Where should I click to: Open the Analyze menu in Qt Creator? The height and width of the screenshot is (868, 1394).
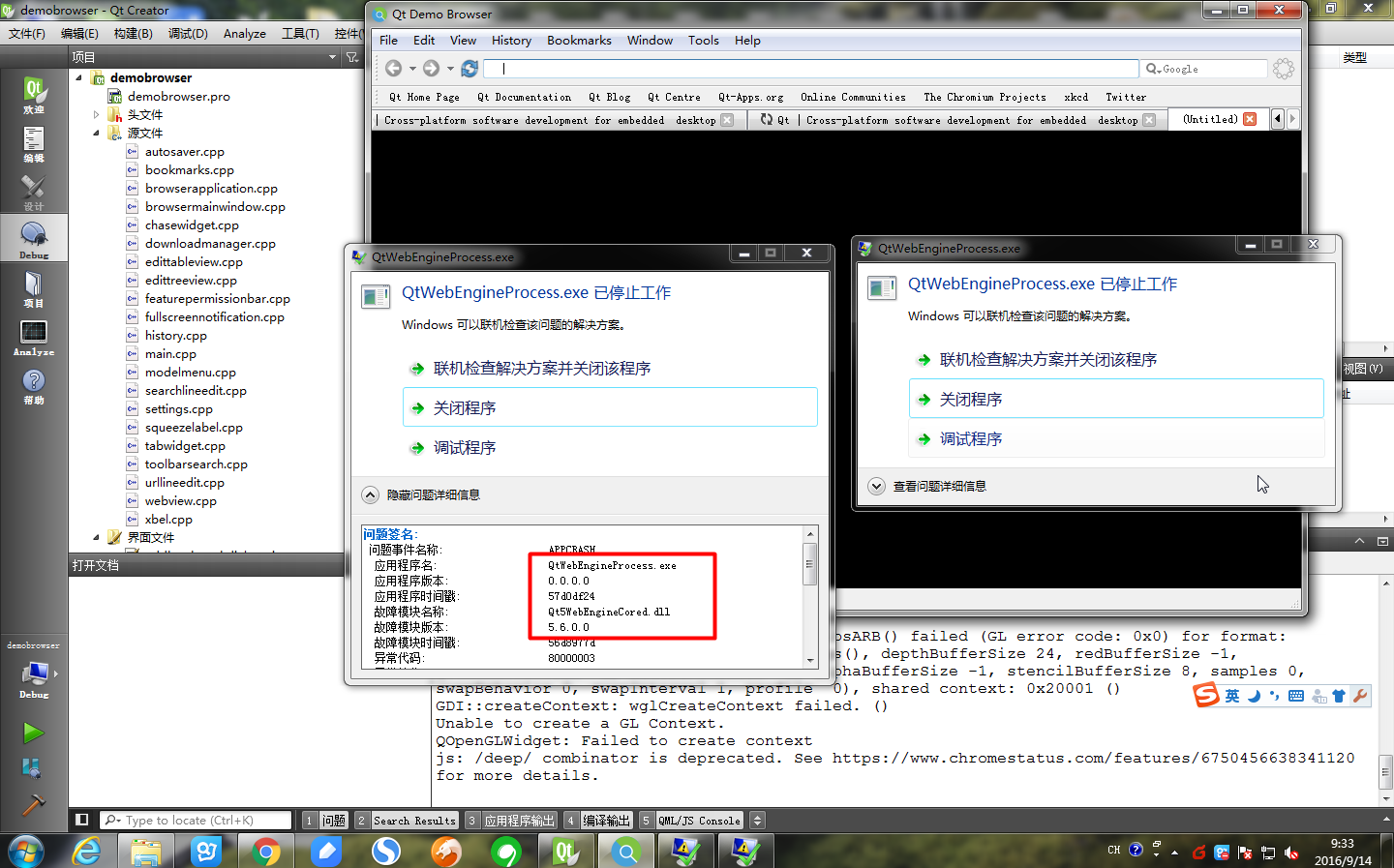(244, 33)
